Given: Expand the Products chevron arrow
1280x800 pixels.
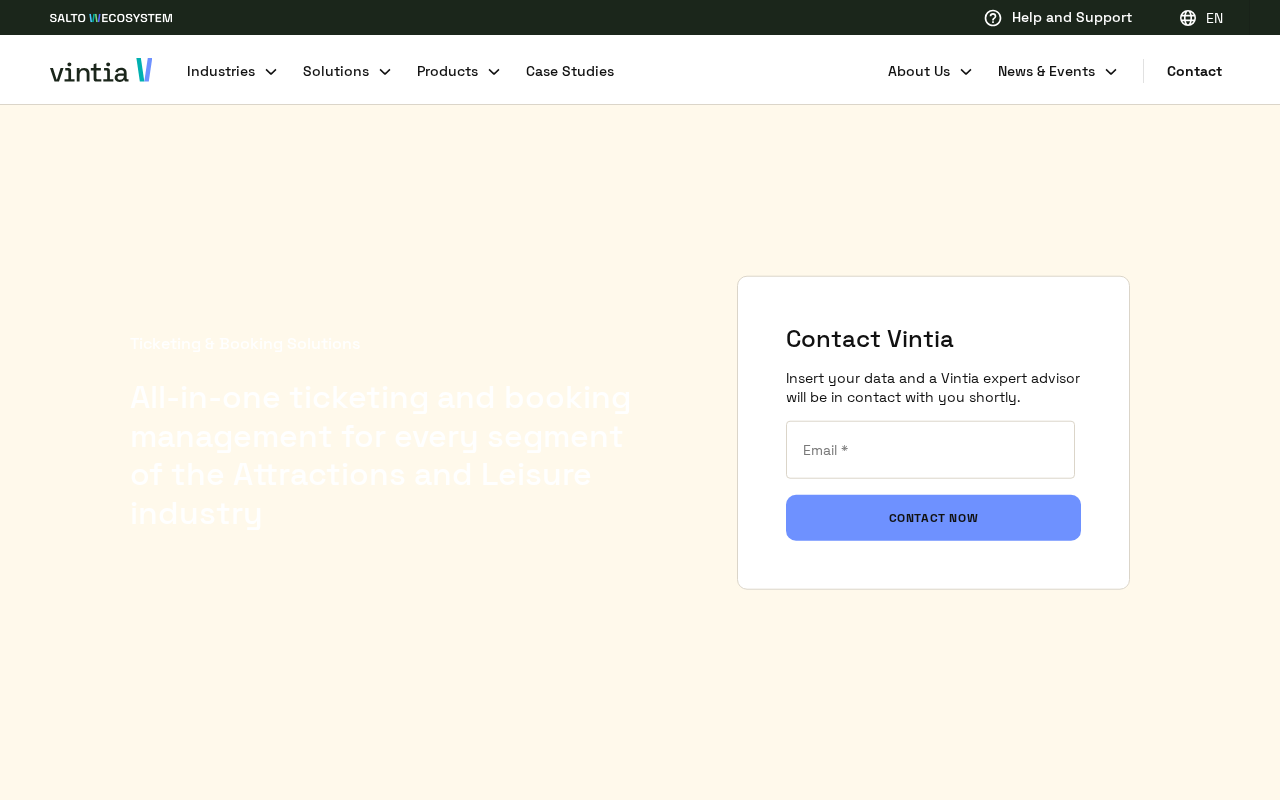Looking at the screenshot, I should [x=494, y=72].
